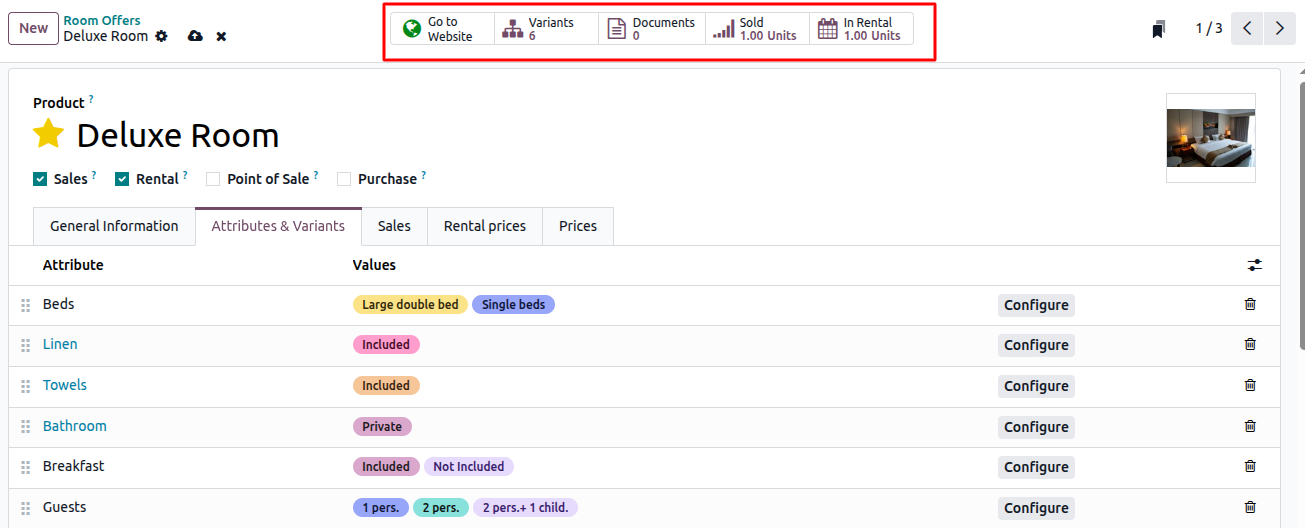Click the gear settings icon beside Deluxe Room
The image size is (1305, 528).
162,36
